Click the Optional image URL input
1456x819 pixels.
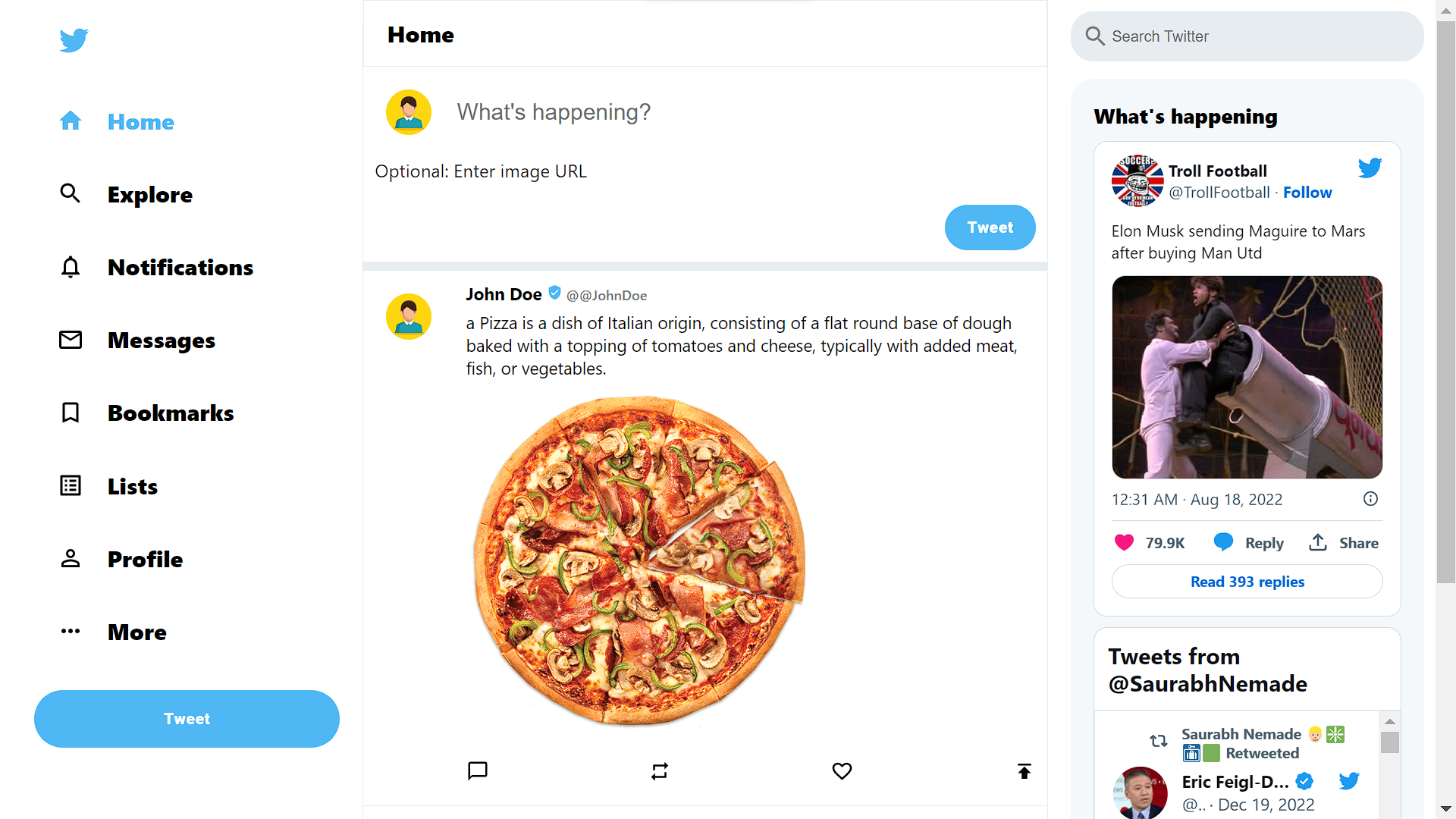tap(705, 171)
